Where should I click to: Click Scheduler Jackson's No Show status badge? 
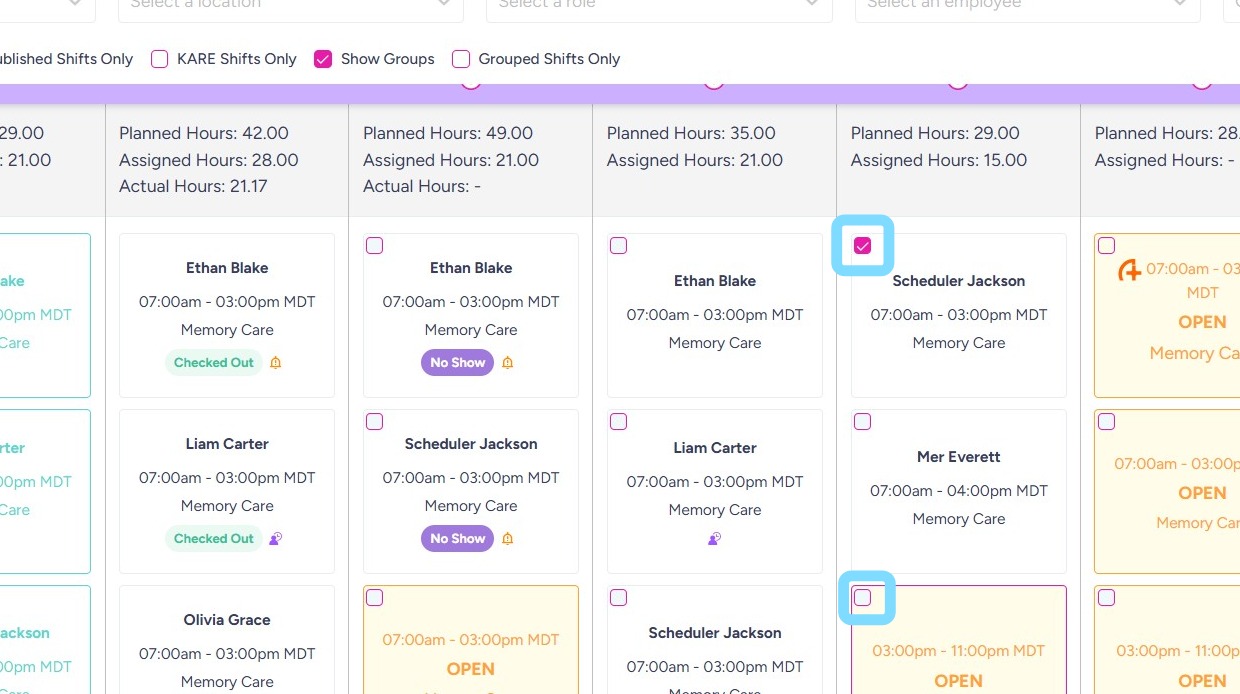click(458, 539)
